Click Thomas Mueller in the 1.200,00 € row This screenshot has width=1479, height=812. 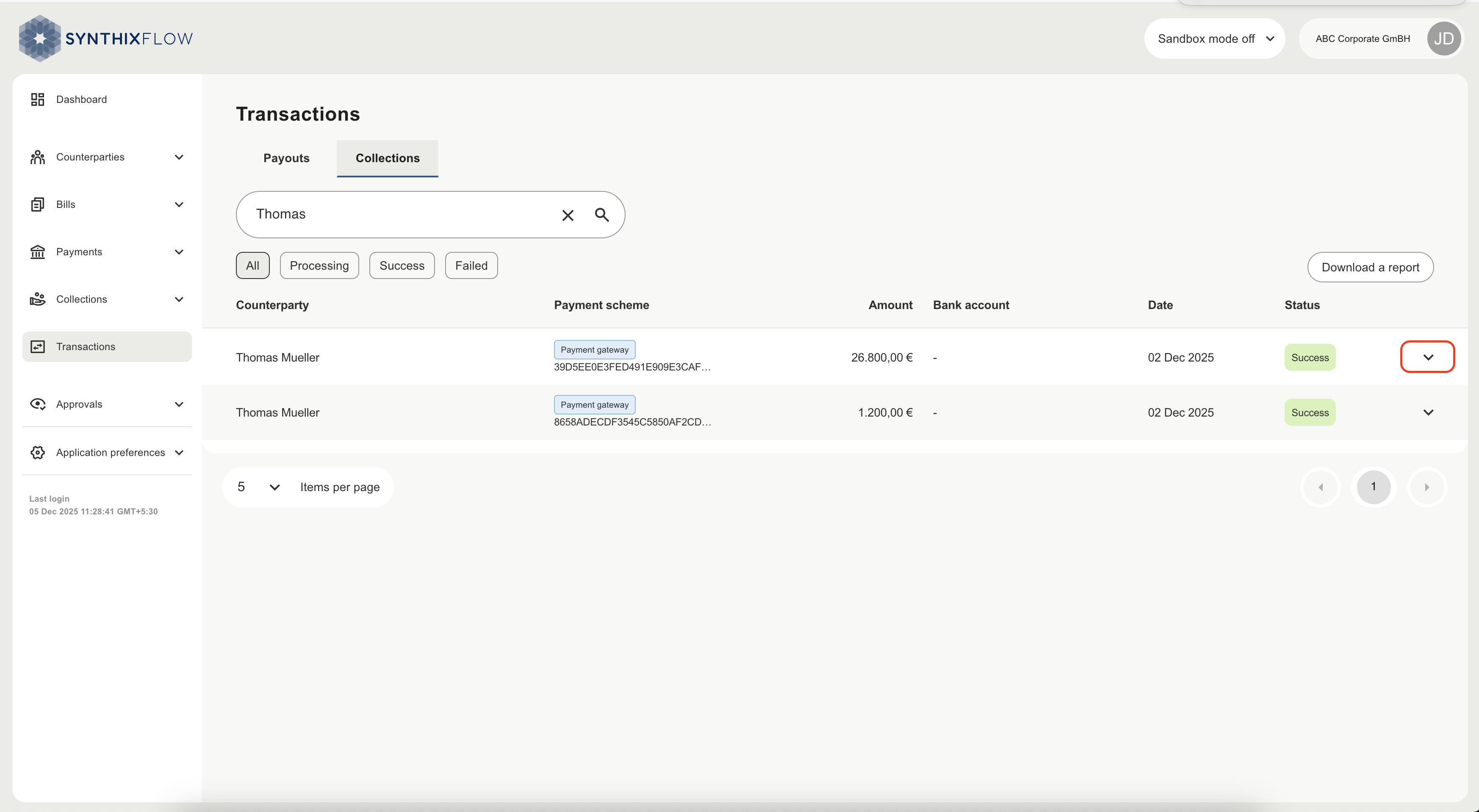pos(277,413)
